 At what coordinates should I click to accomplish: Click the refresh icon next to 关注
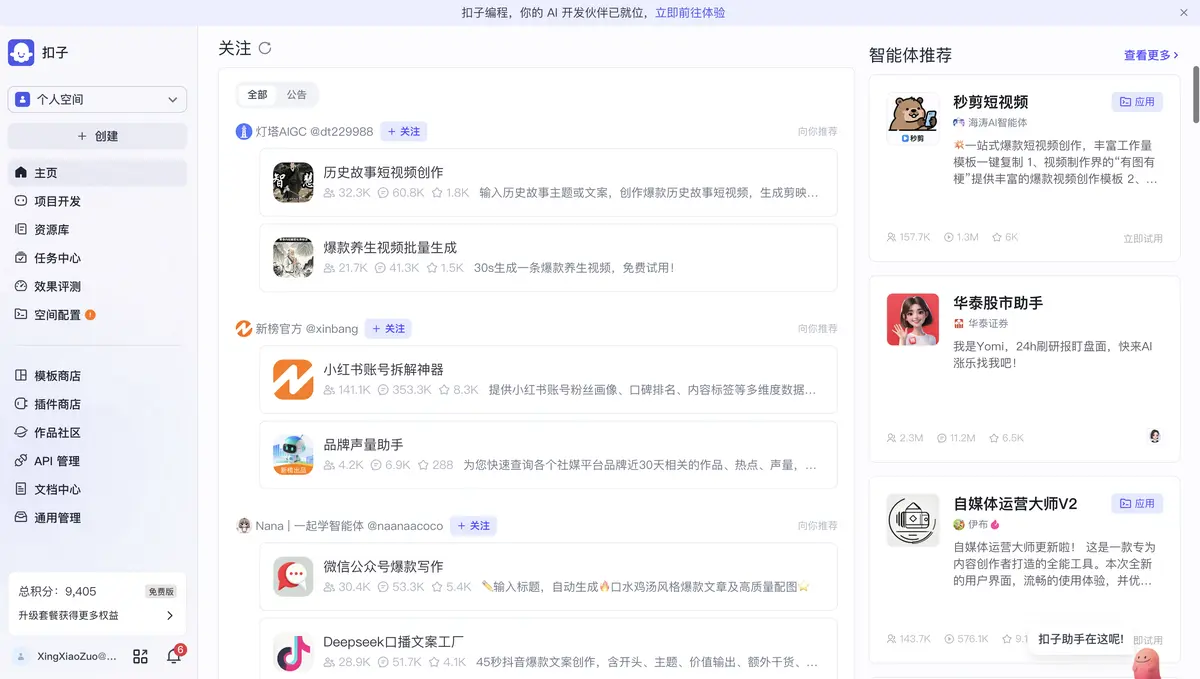265,48
